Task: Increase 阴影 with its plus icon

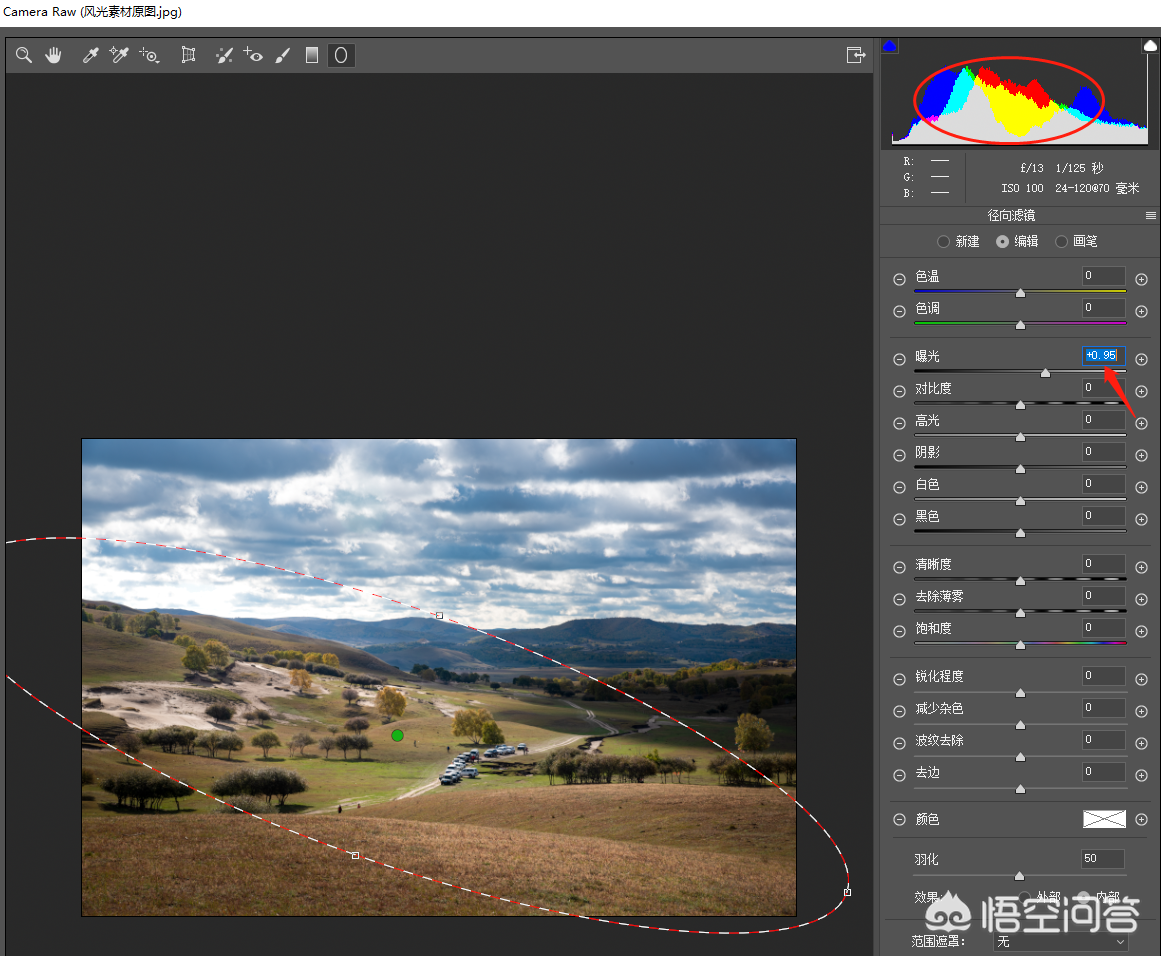Action: click(x=1142, y=455)
